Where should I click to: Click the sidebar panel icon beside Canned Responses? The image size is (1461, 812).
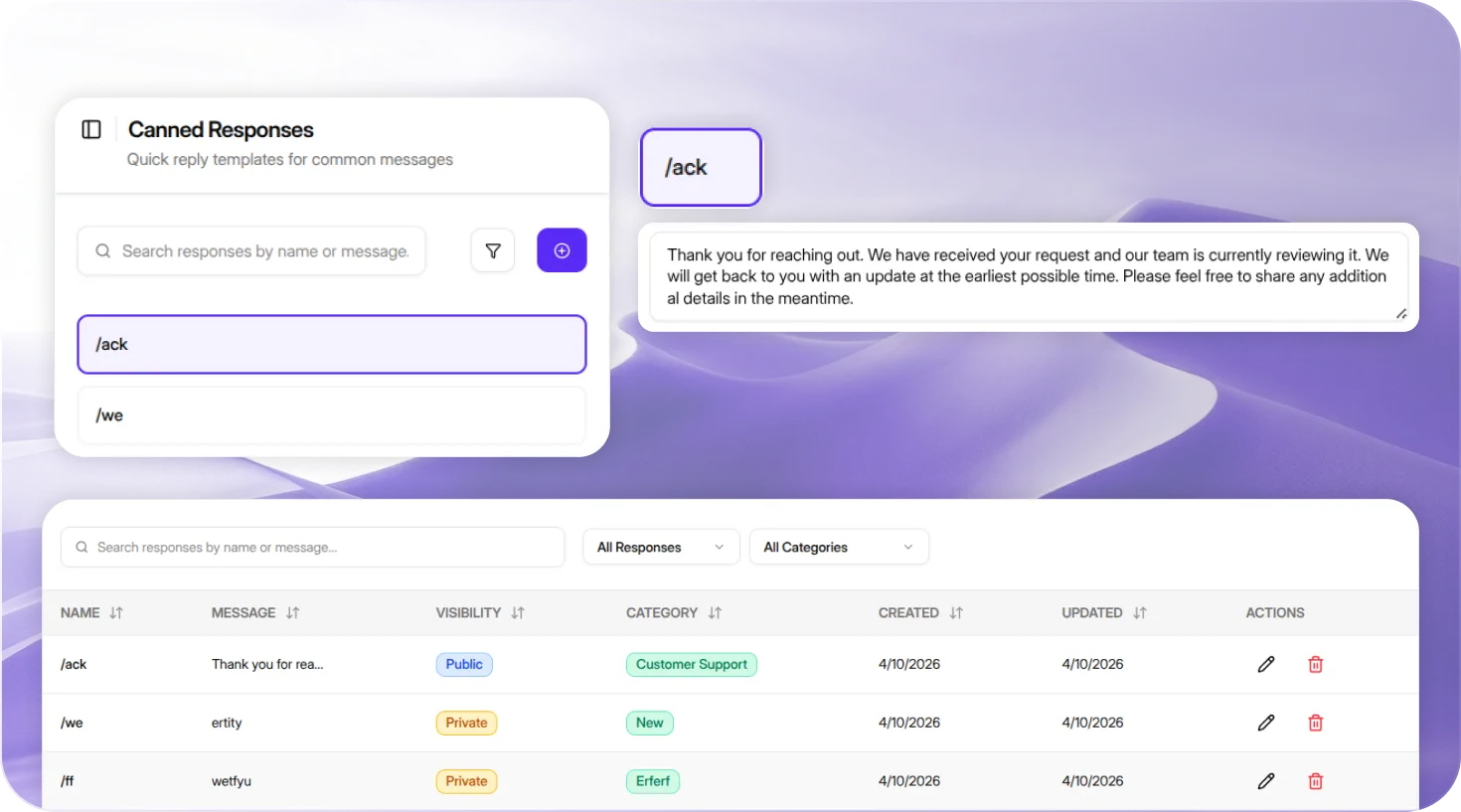pos(92,129)
